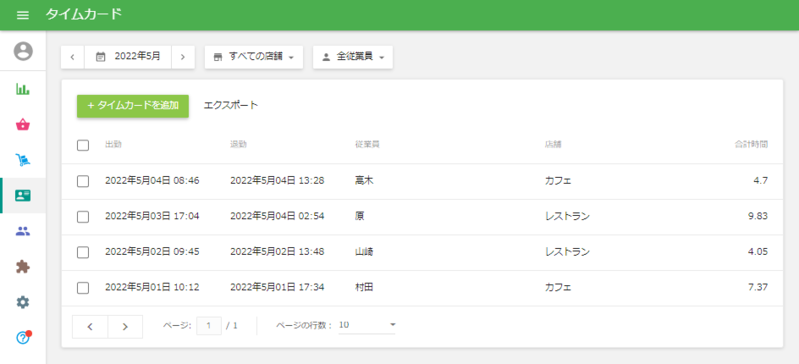
Task: Click the タイムカードを追加 button
Action: pyautogui.click(x=133, y=106)
